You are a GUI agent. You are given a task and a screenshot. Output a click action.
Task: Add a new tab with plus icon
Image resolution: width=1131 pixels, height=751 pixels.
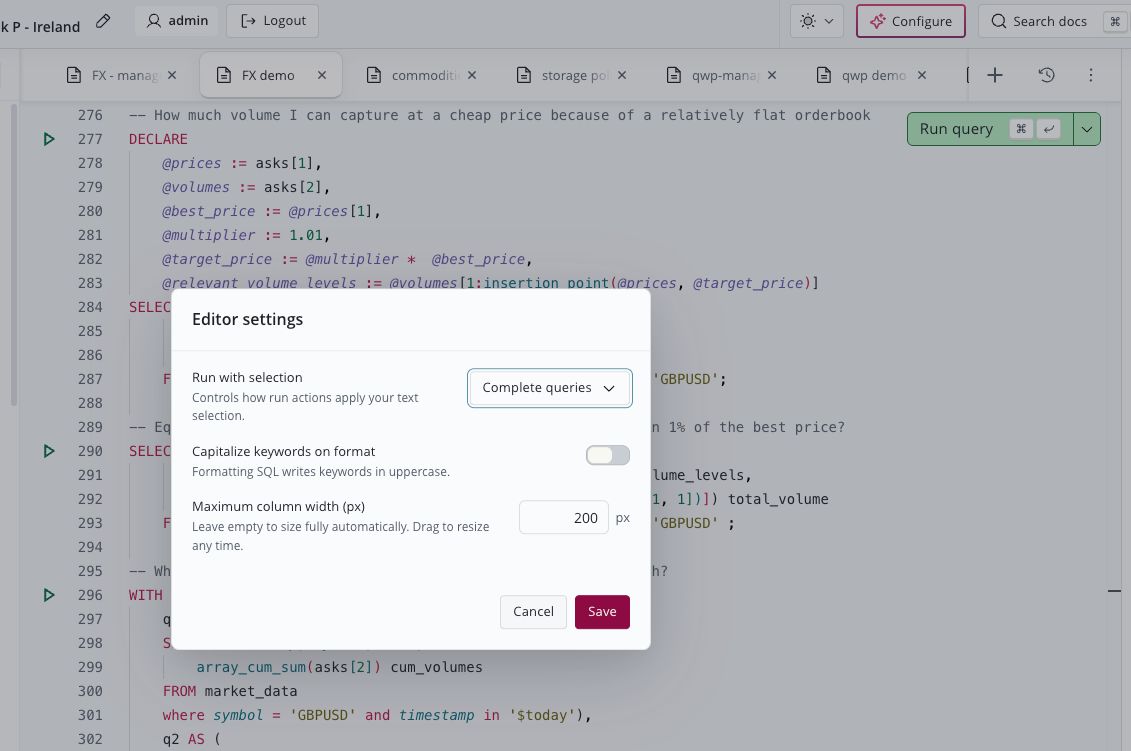[x=995, y=75]
